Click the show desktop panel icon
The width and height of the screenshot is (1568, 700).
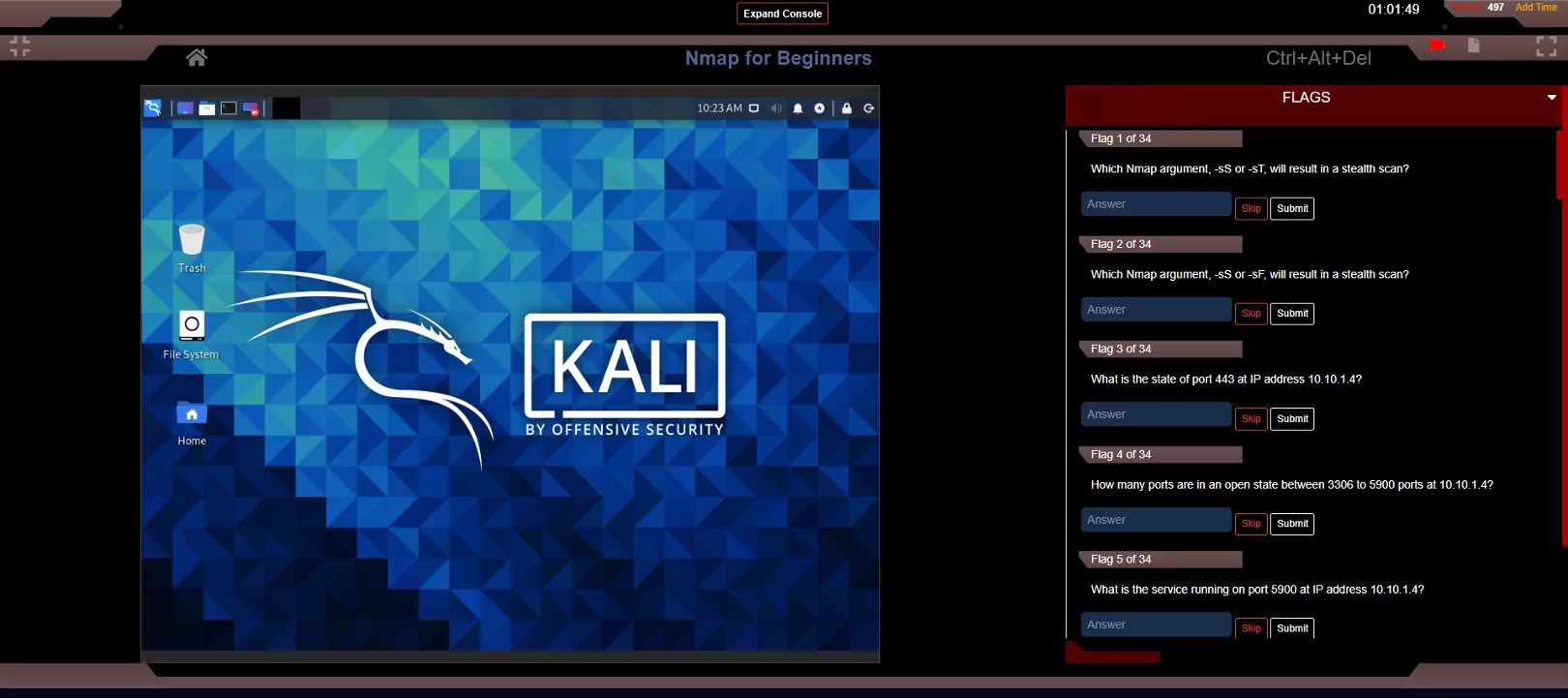click(185, 108)
